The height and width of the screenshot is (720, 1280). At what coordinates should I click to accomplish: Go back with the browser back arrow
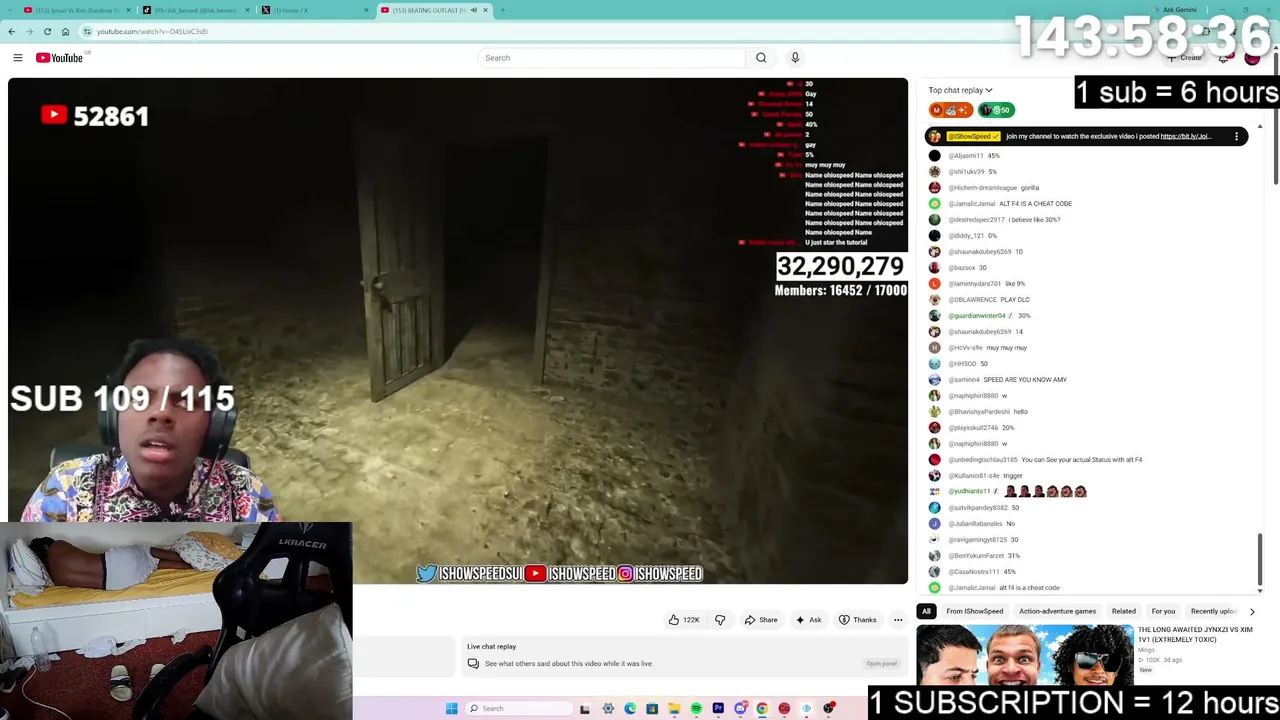[x=11, y=31]
